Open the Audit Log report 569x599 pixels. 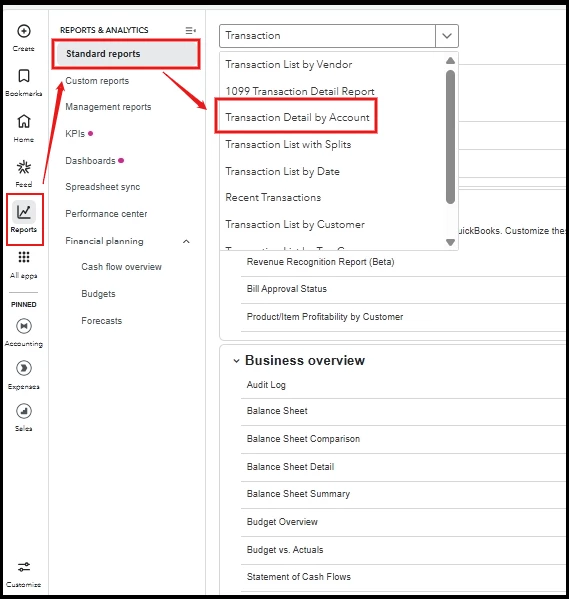click(x=266, y=385)
